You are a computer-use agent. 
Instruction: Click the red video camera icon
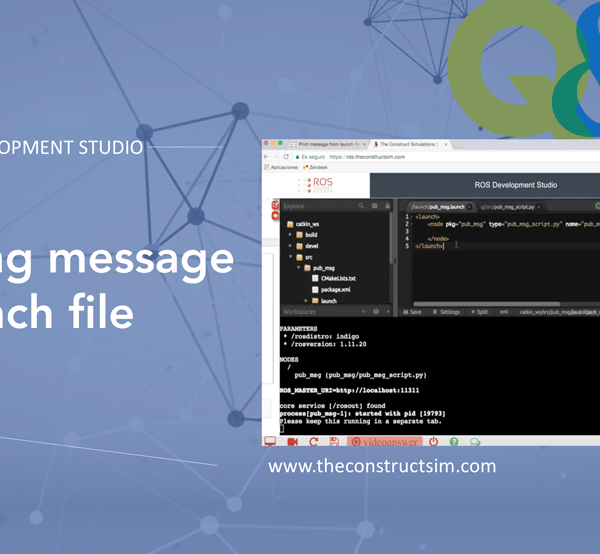click(292, 442)
